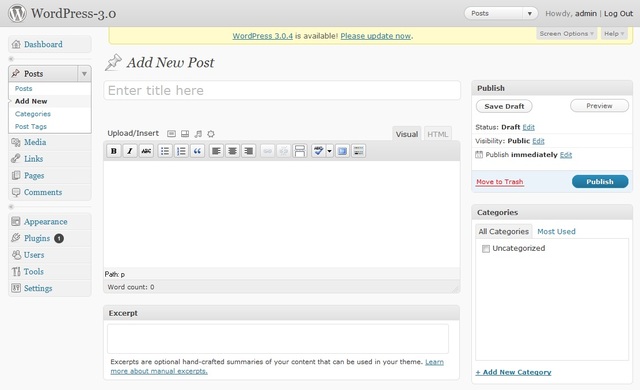Image resolution: width=640 pixels, height=390 pixels.
Task: Align text right in editor
Action: coord(249,151)
